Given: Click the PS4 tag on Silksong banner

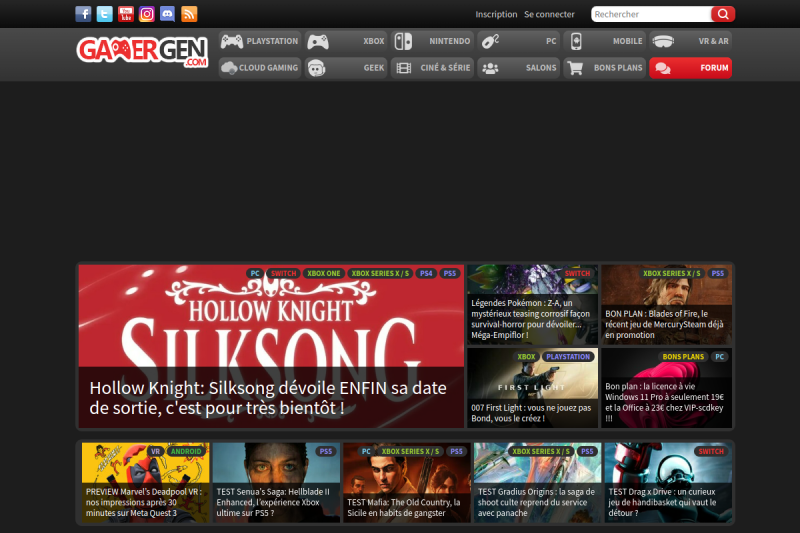Looking at the screenshot, I should coord(426,273).
